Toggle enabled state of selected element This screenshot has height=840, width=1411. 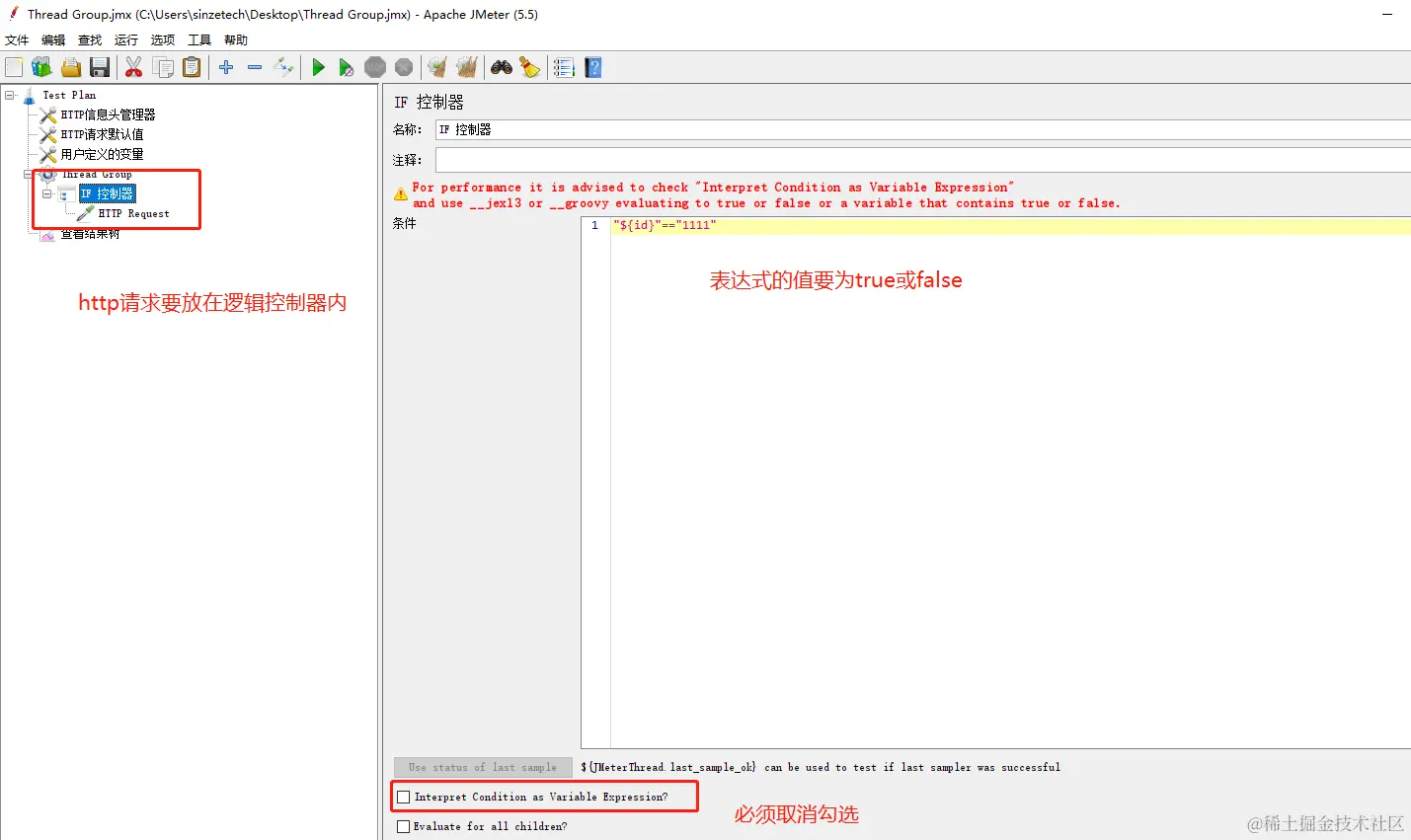(283, 67)
